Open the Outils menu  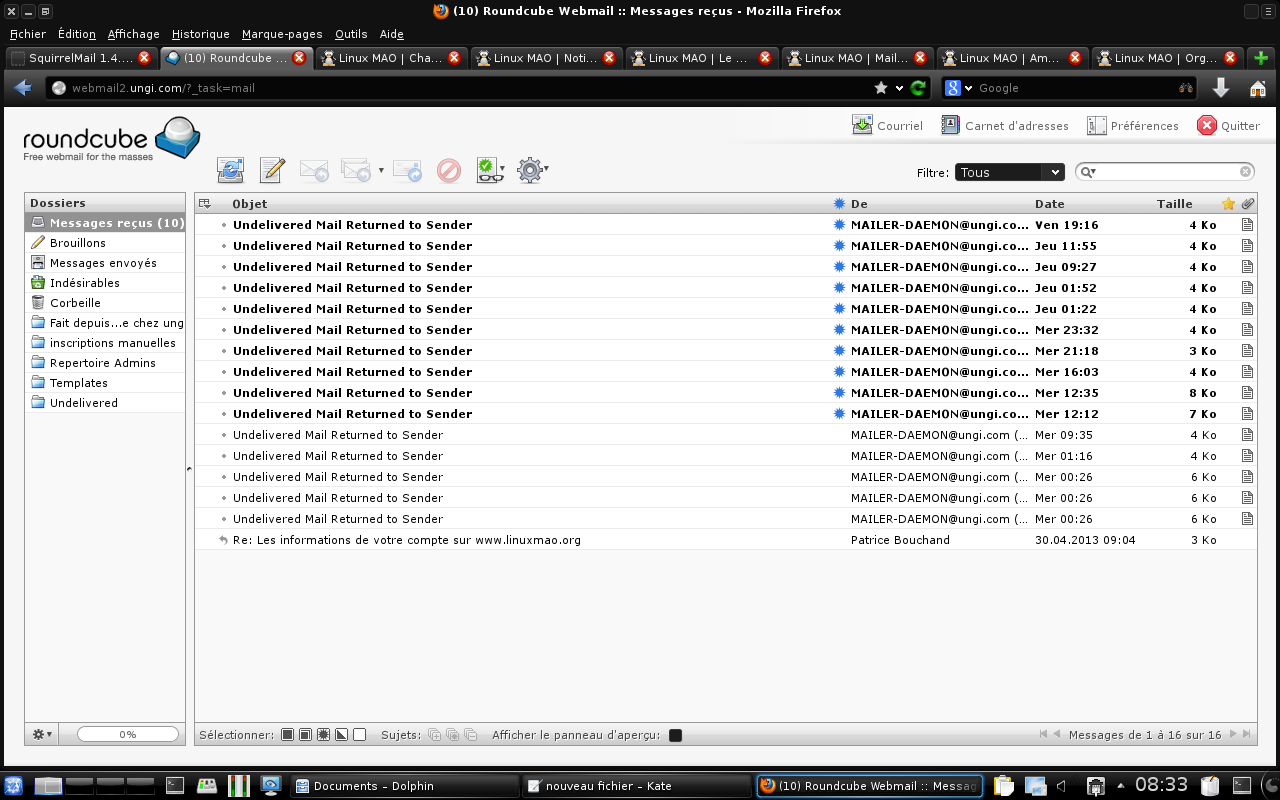click(x=352, y=34)
